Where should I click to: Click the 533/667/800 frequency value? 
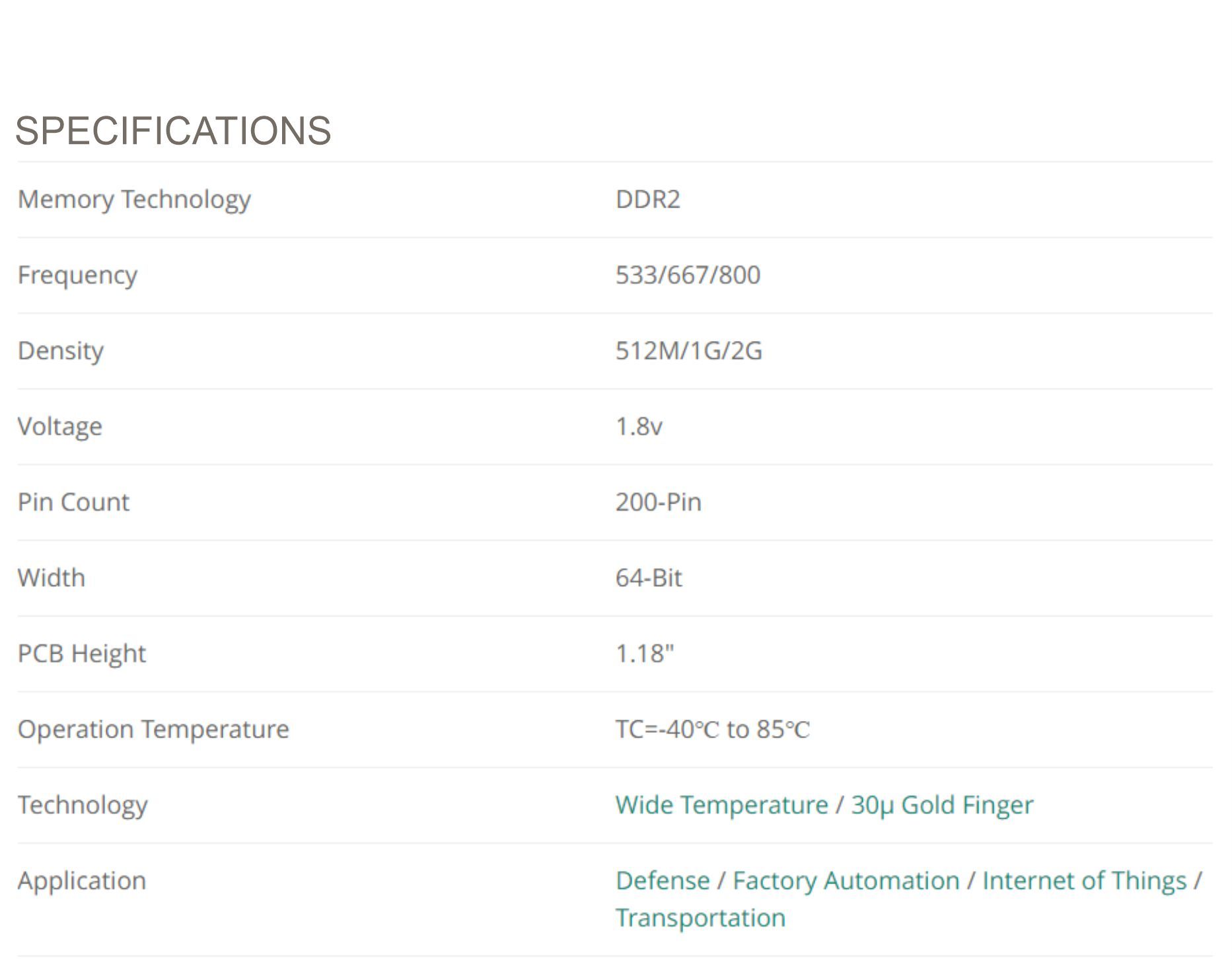(x=688, y=275)
